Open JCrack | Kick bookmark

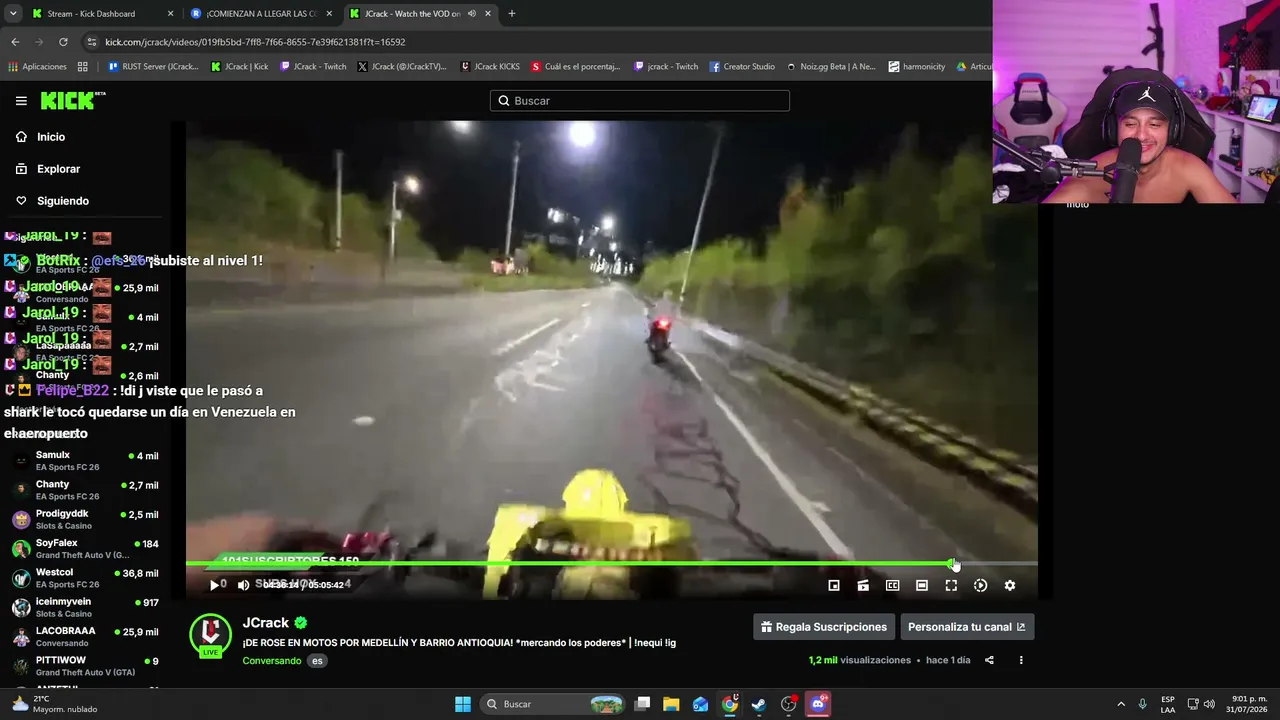tap(240, 67)
